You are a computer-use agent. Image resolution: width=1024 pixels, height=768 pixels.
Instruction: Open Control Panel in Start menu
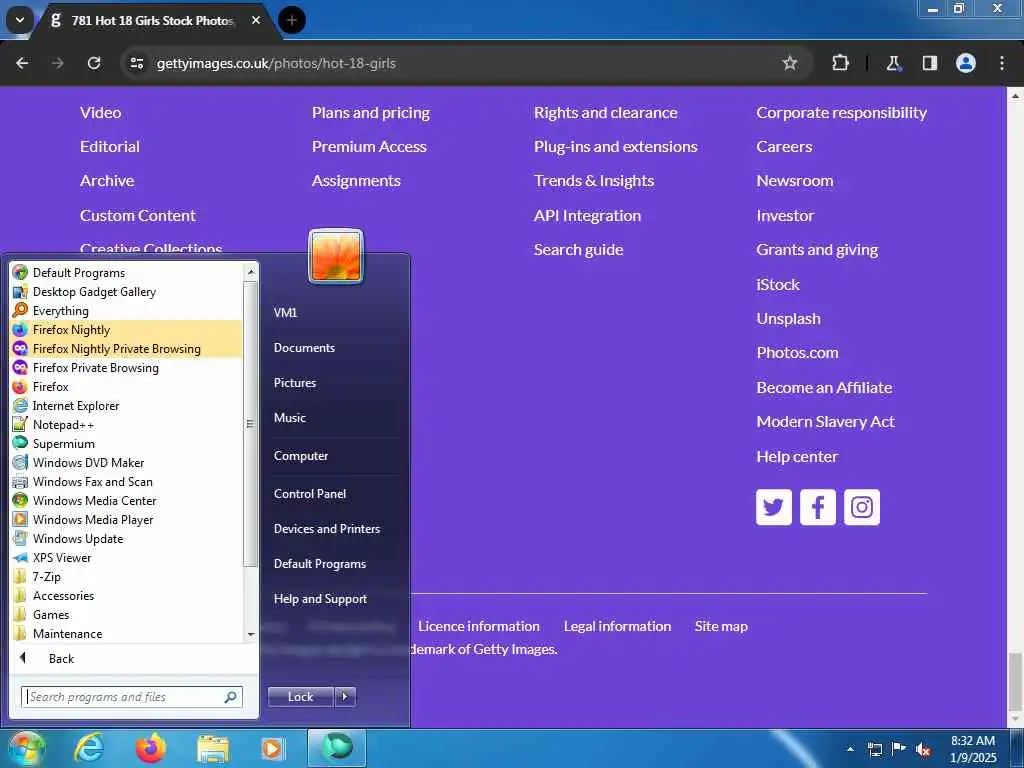(x=310, y=494)
